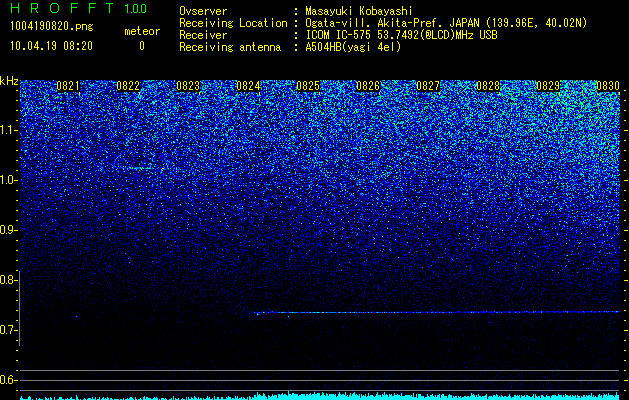
Task: Click the 0.8 kHz axis label
Action: click(x=8, y=280)
